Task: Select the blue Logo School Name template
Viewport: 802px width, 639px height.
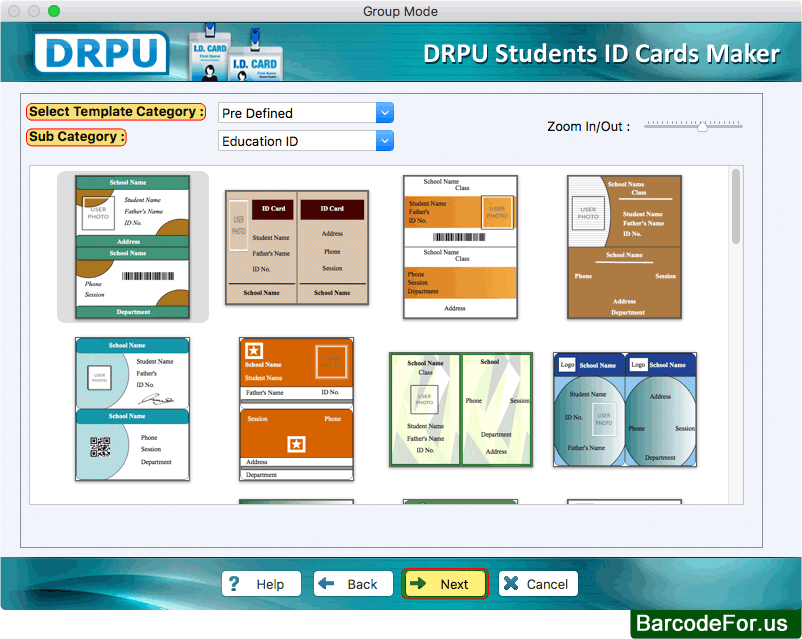Action: 625,409
